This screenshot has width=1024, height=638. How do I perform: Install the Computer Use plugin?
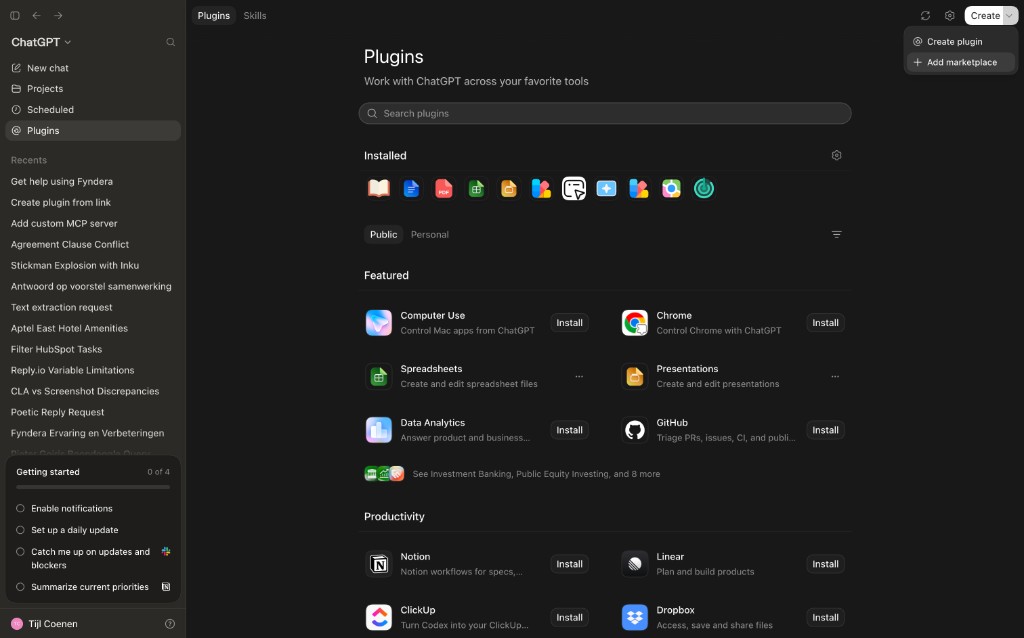tap(569, 323)
